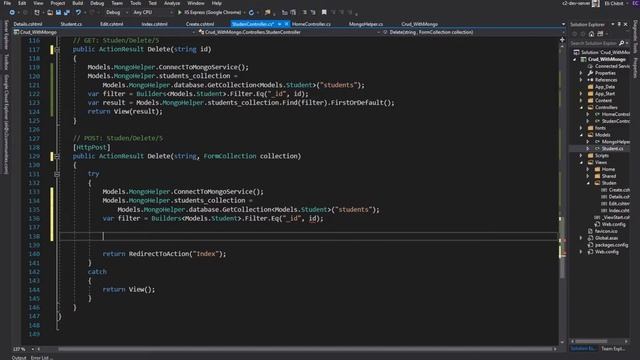
Task: Click the Solution Explorer Home icon
Action: coord(591,34)
